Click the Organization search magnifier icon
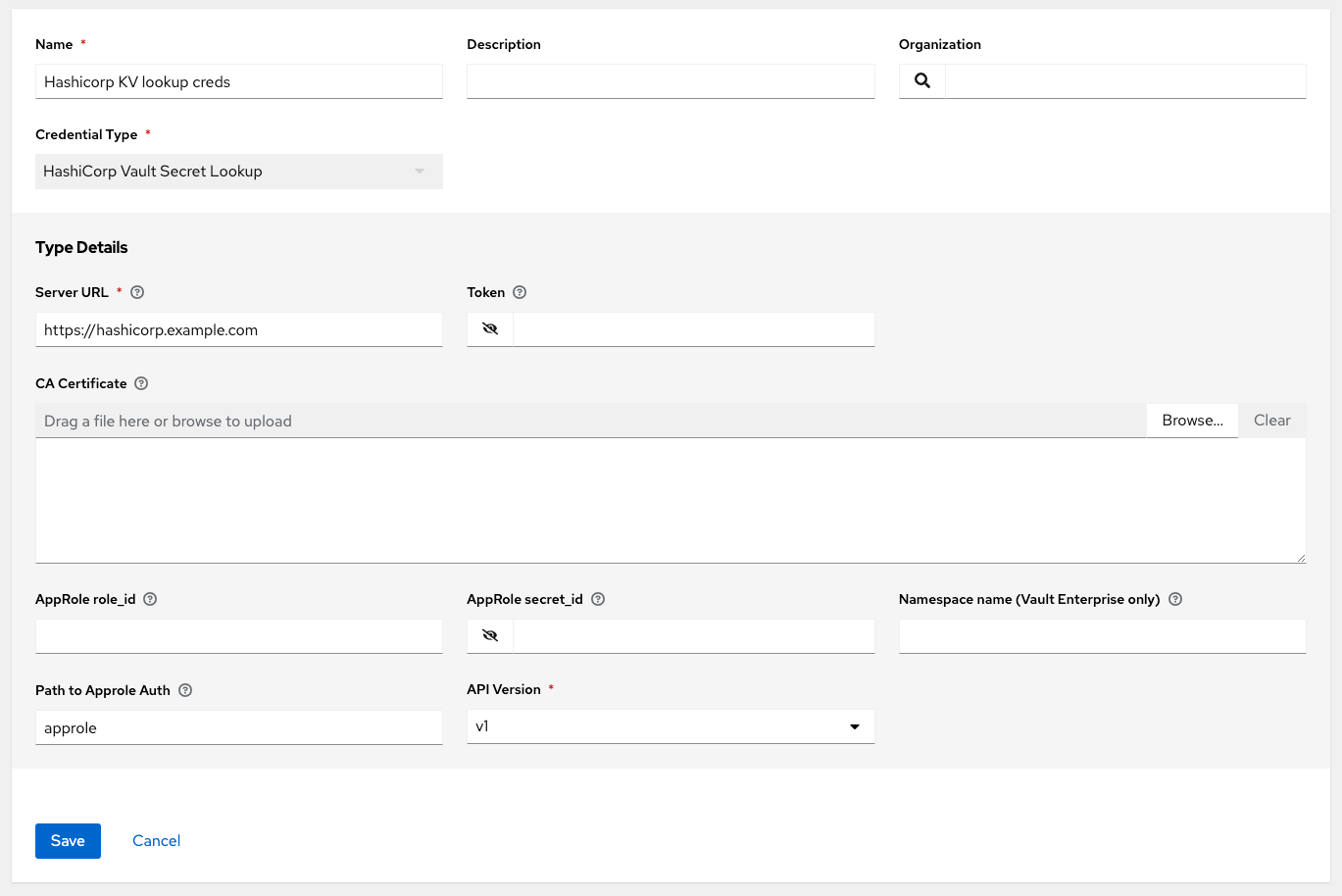The image size is (1342, 896). (x=921, y=81)
